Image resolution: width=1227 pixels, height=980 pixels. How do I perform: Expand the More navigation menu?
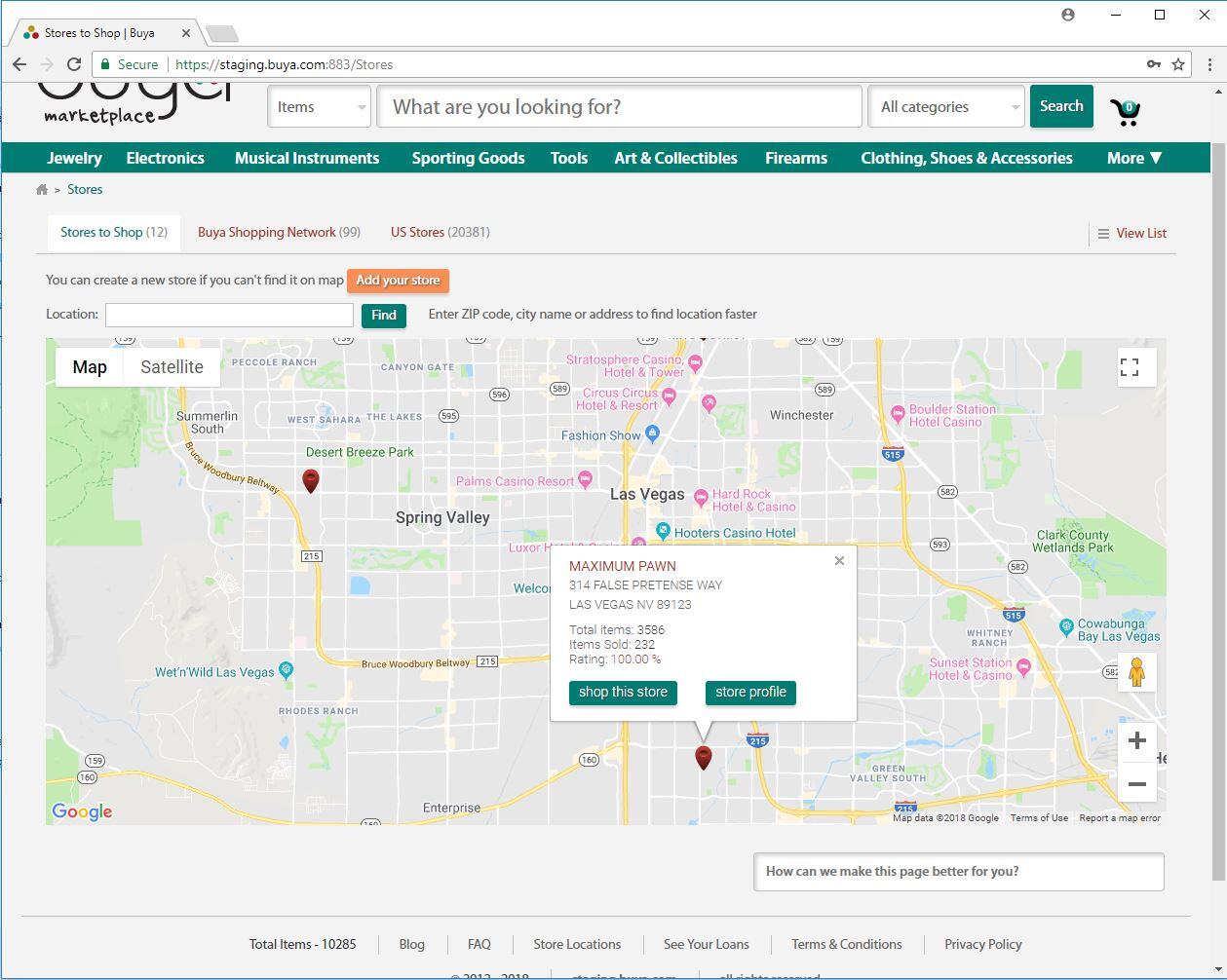[x=1134, y=158]
